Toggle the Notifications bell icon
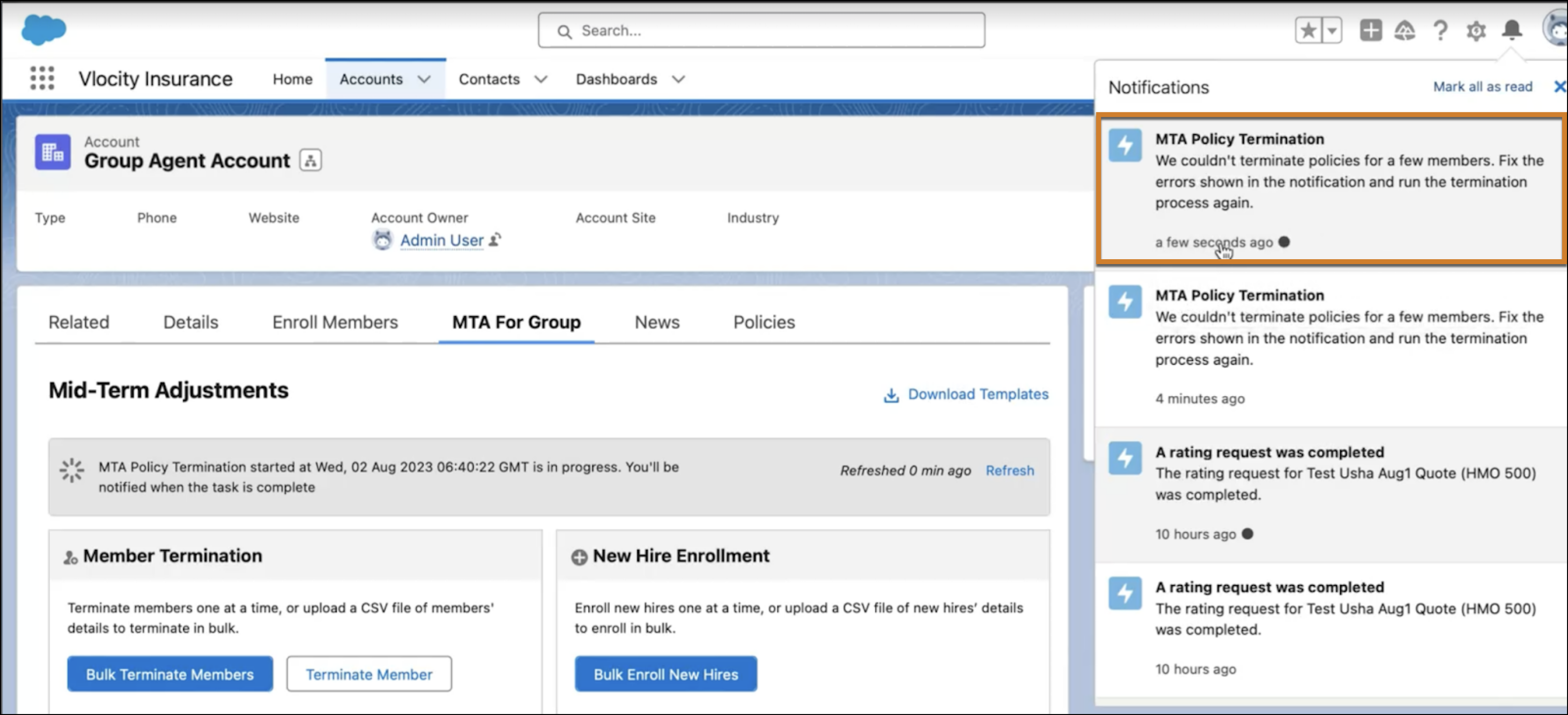This screenshot has width=1568, height=715. coord(1512,30)
